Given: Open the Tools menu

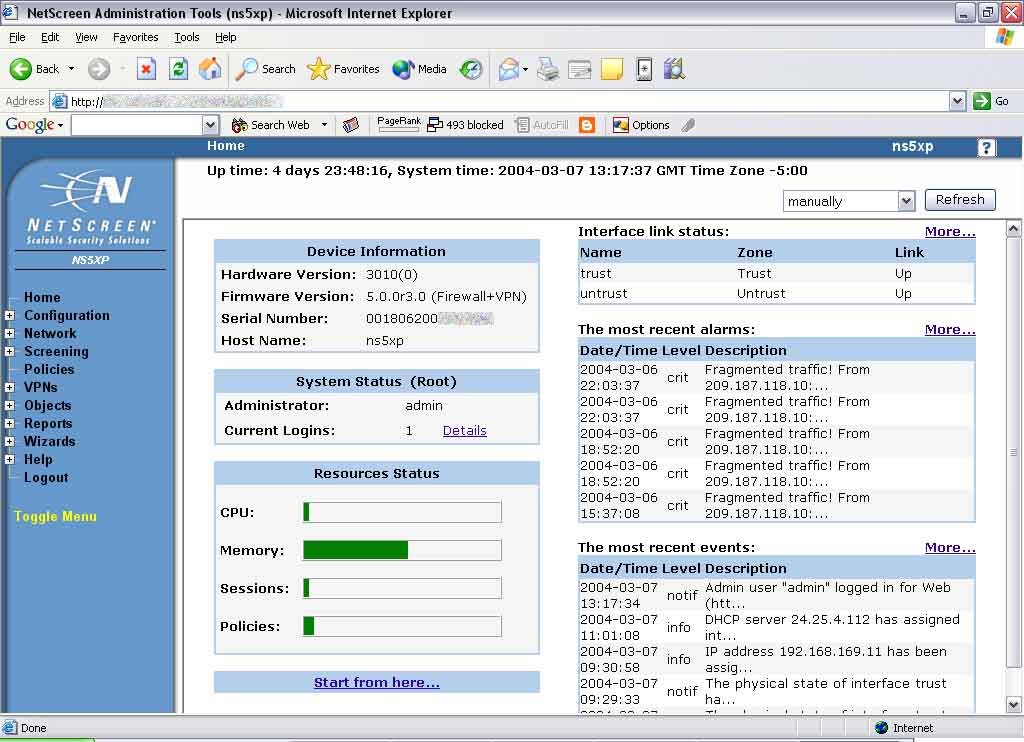Looking at the screenshot, I should pos(187,37).
